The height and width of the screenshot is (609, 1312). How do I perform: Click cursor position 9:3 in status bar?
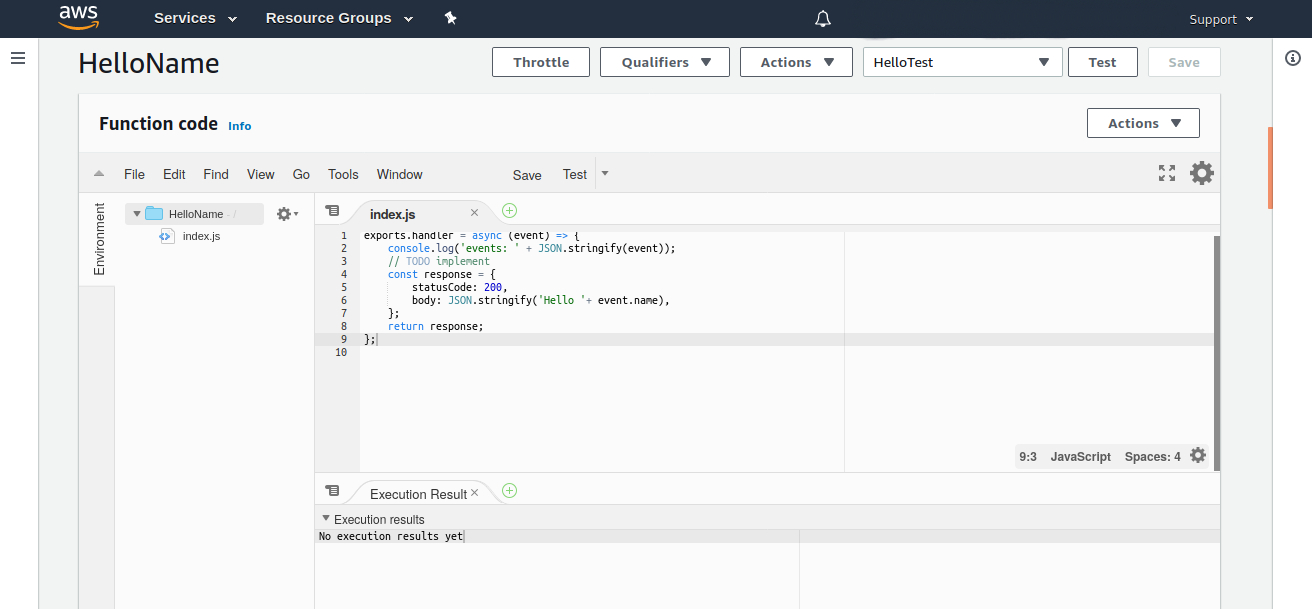click(x=1028, y=456)
